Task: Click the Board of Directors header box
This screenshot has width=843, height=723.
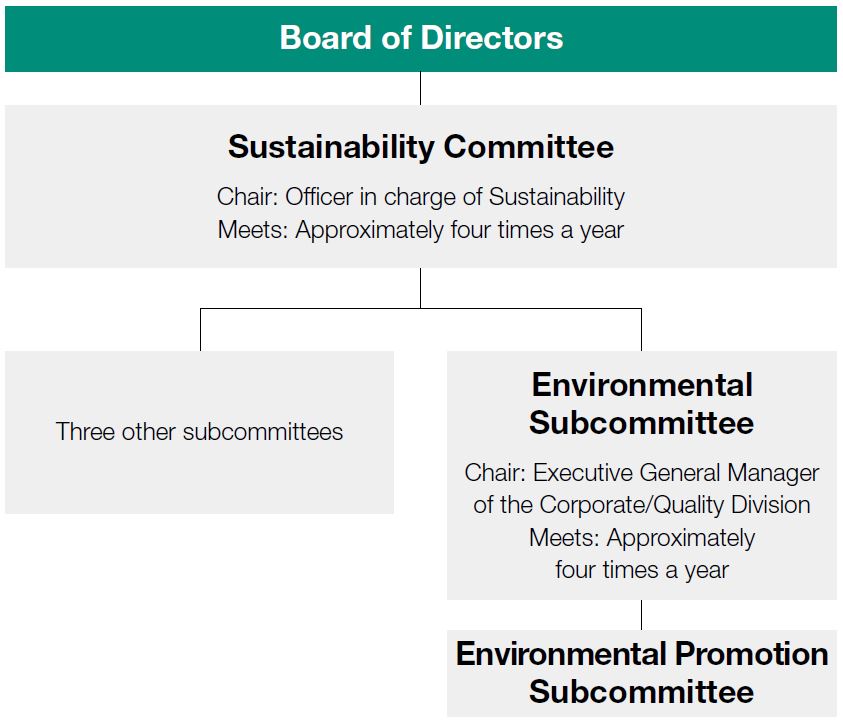Action: click(421, 39)
